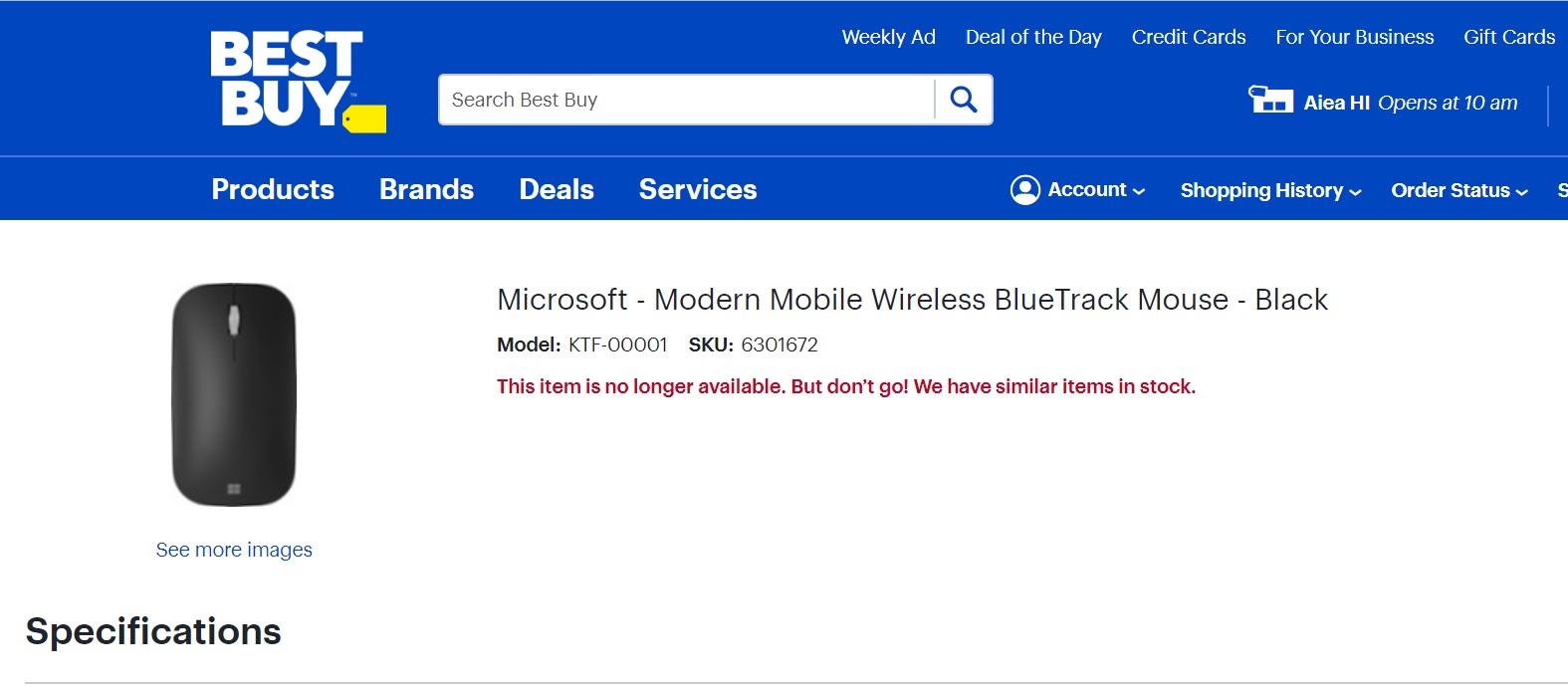Open the Services menu
This screenshot has width=1568, height=689.
click(x=698, y=189)
